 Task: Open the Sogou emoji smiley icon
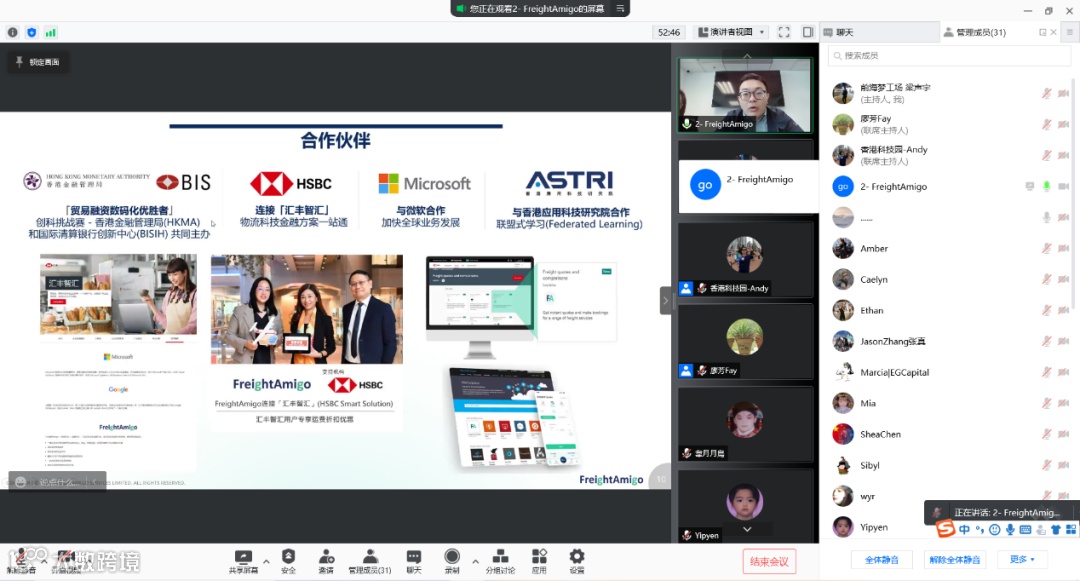click(x=995, y=529)
